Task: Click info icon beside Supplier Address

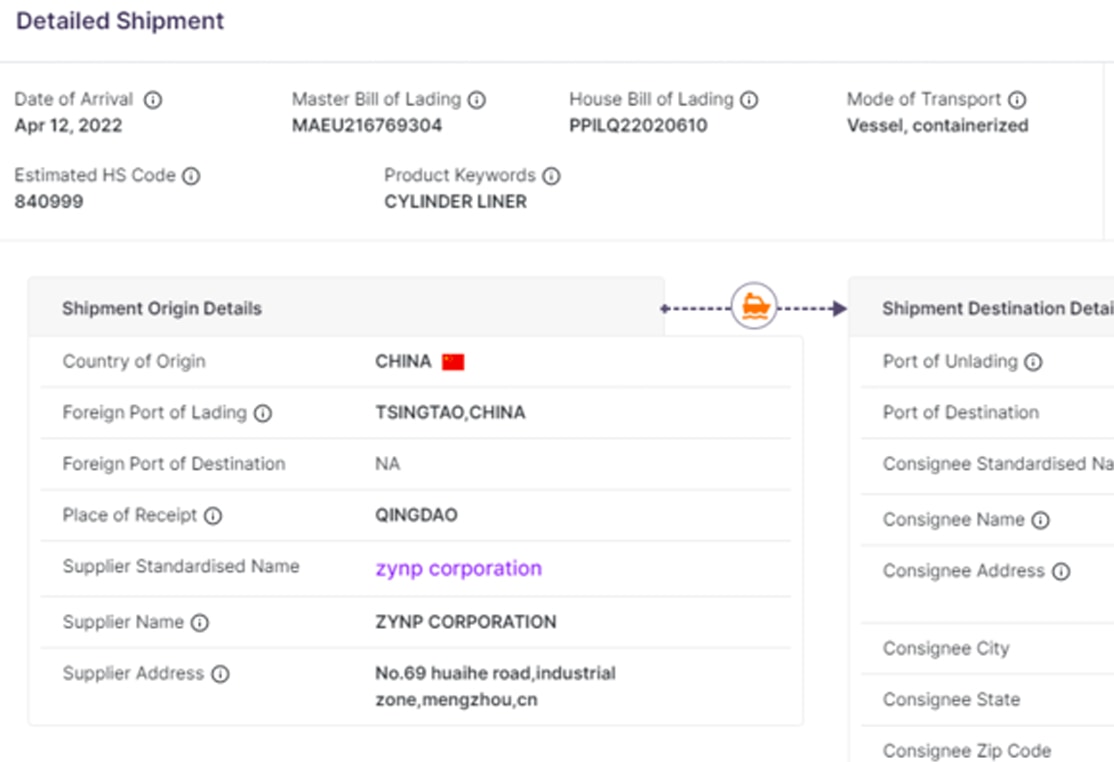Action: pyautogui.click(x=220, y=674)
